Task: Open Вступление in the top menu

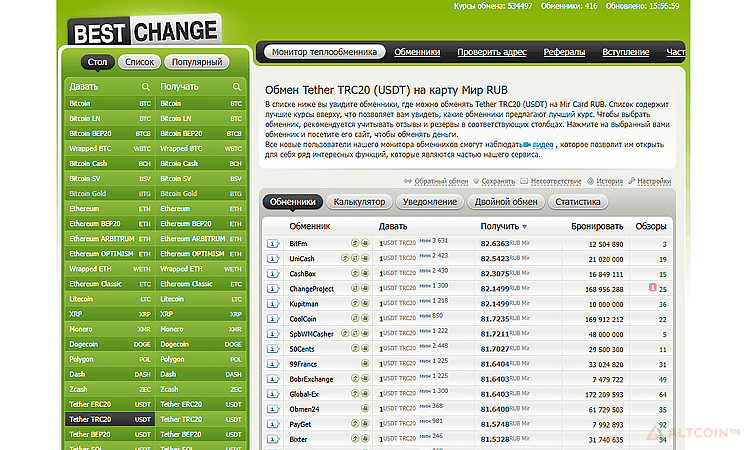Action: coord(626,52)
